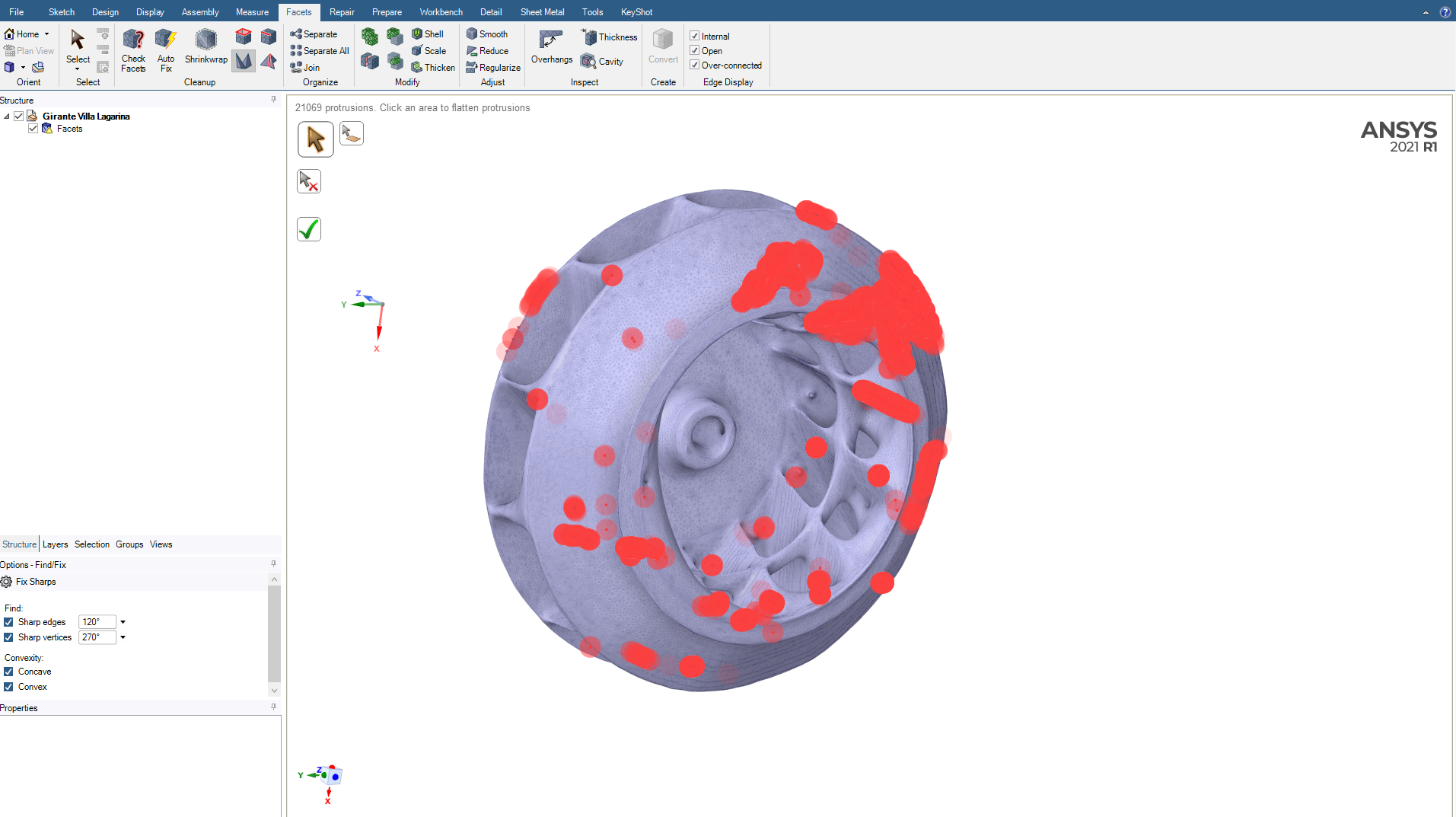Run Auto Fix on facets
1456x817 pixels.
(165, 50)
